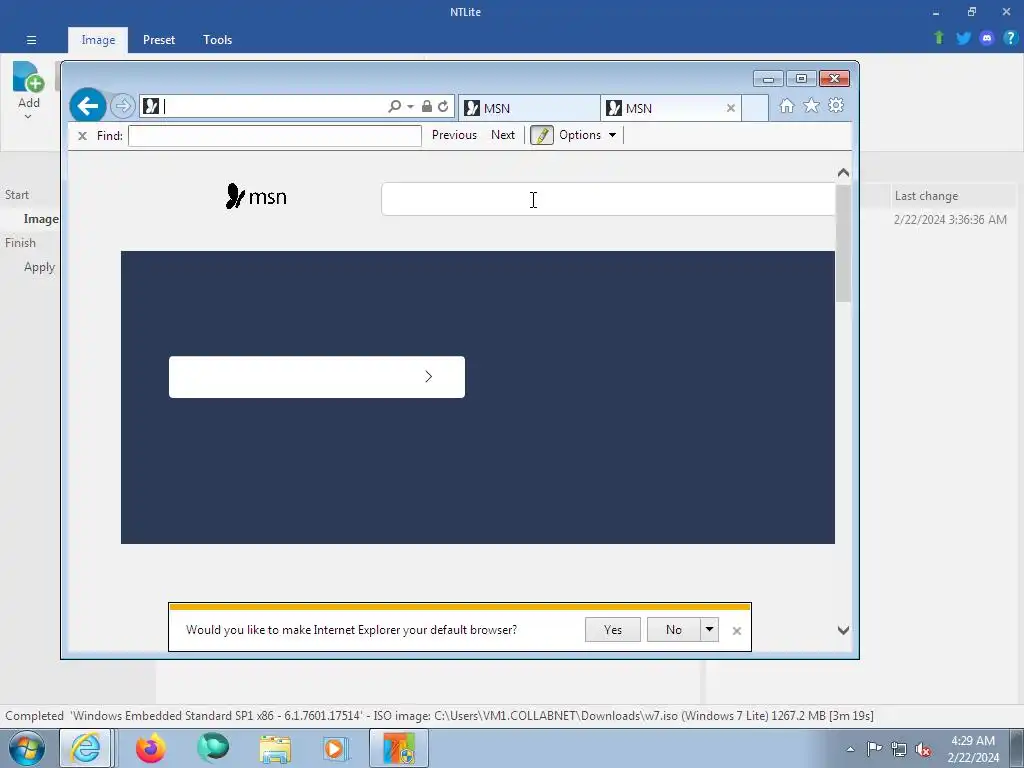
Task: Dismiss the default browser notification bar
Action: [737, 631]
